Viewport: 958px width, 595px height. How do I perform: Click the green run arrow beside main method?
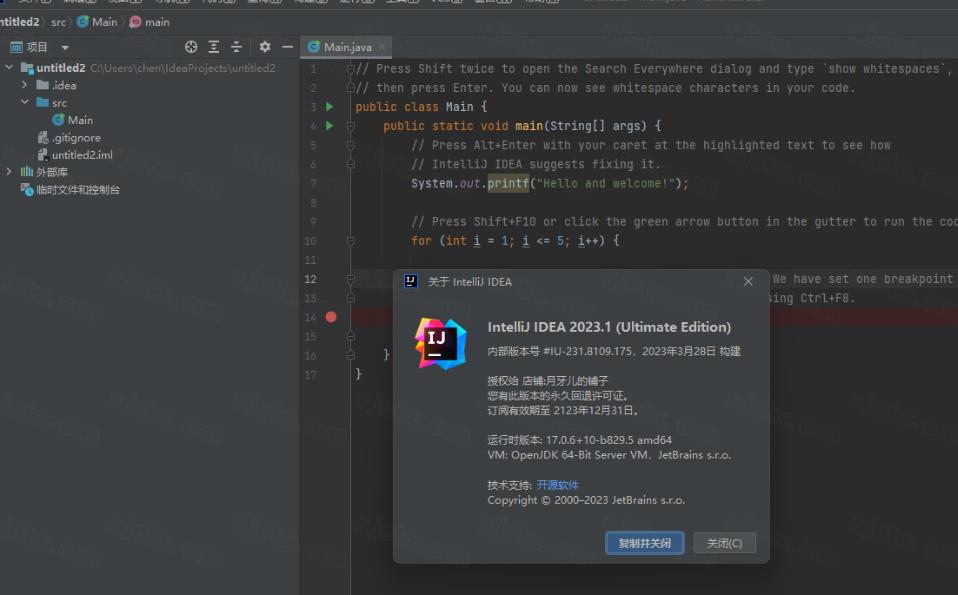click(328, 125)
